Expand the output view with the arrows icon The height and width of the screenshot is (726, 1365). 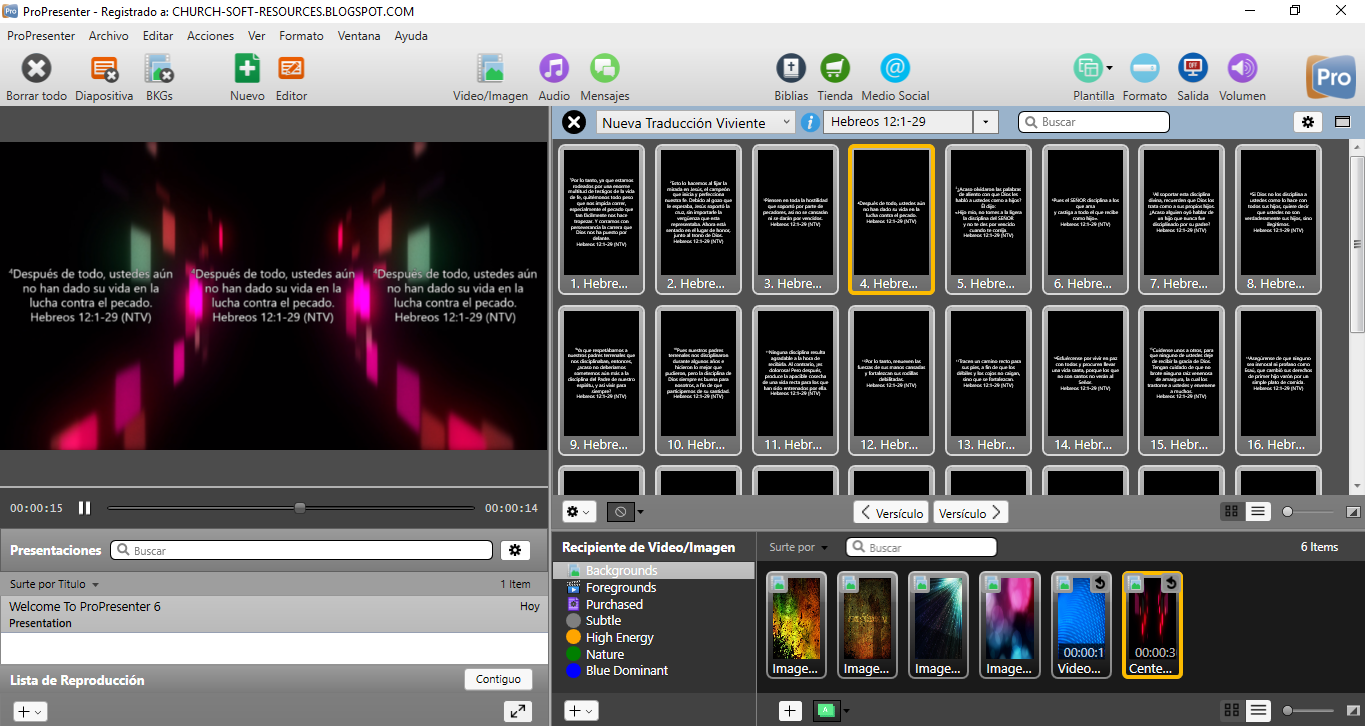(x=518, y=711)
